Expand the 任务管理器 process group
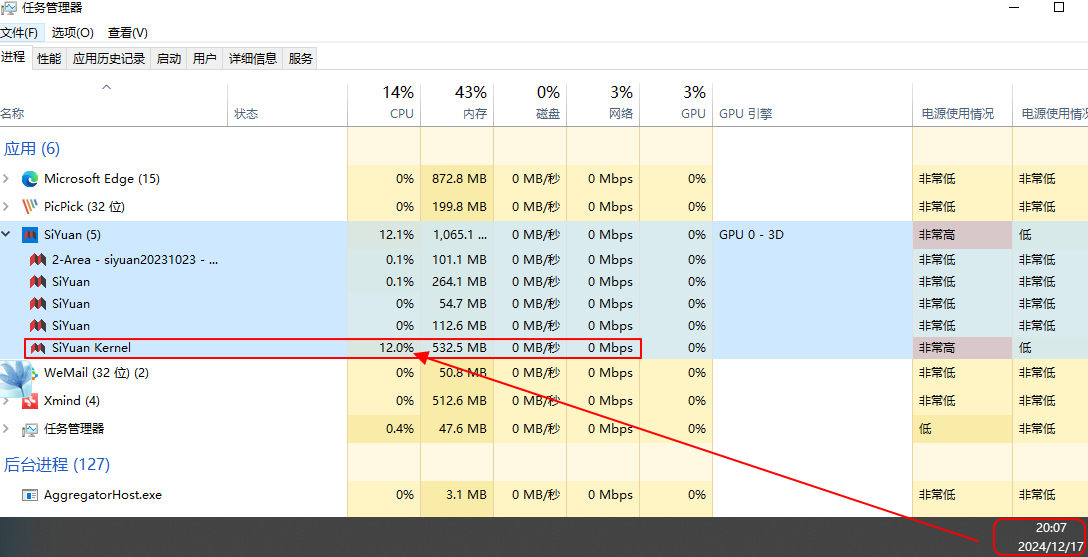 (x=6, y=429)
